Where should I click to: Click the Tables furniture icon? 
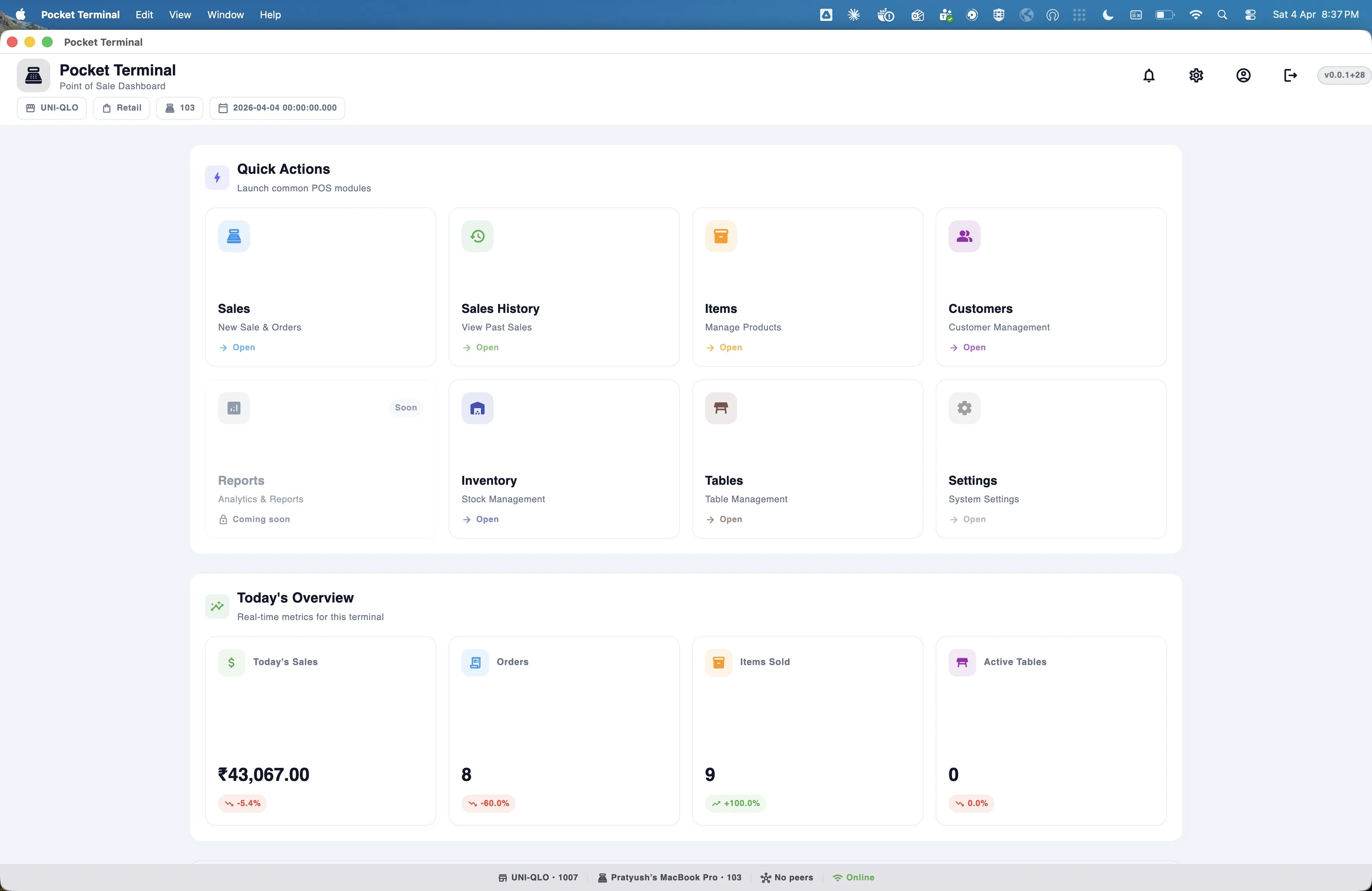721,408
